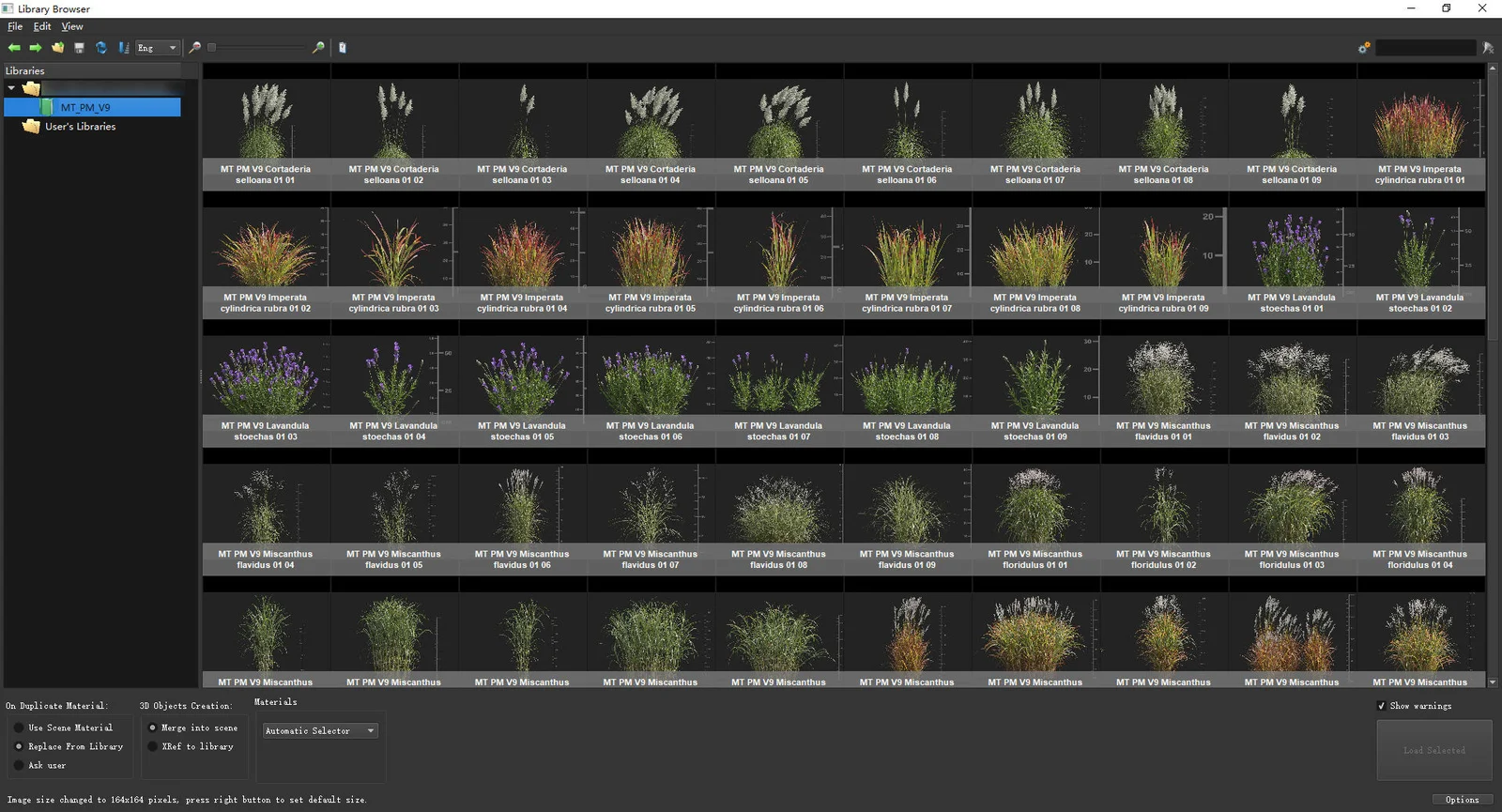Click the floppy disk save icon
This screenshot has width=1502, height=812.
point(80,48)
